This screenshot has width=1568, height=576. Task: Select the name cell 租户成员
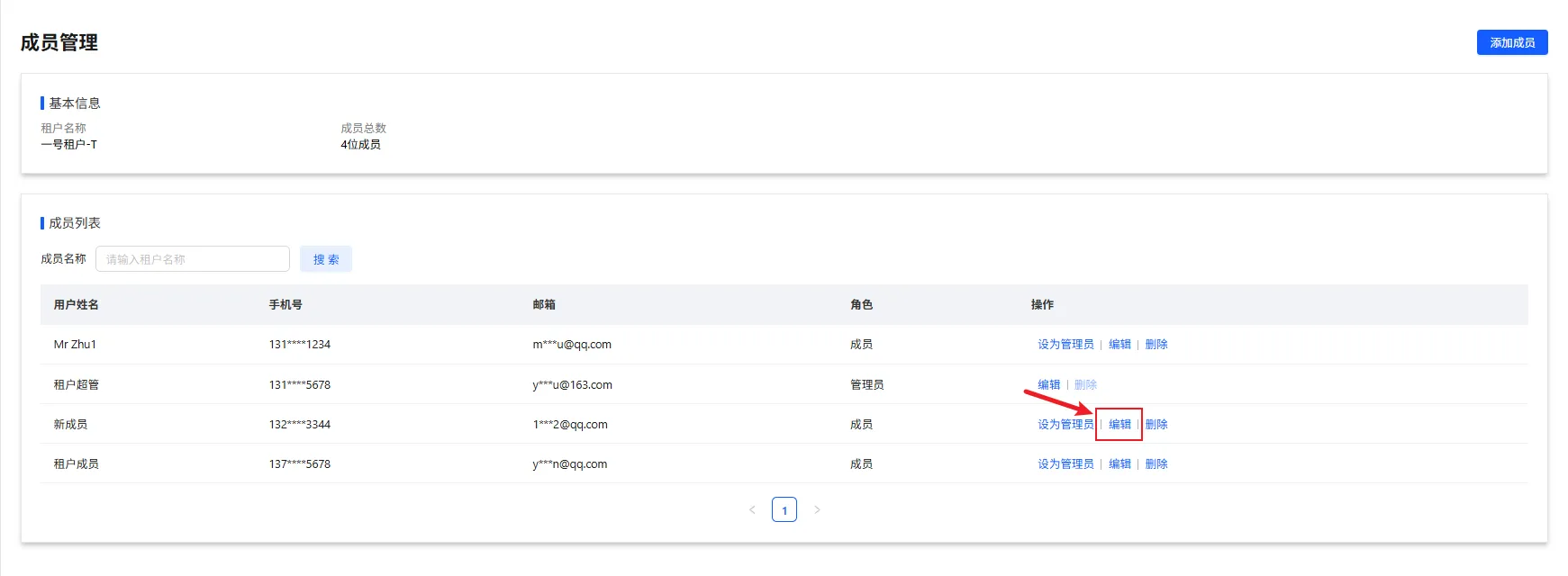(x=77, y=464)
